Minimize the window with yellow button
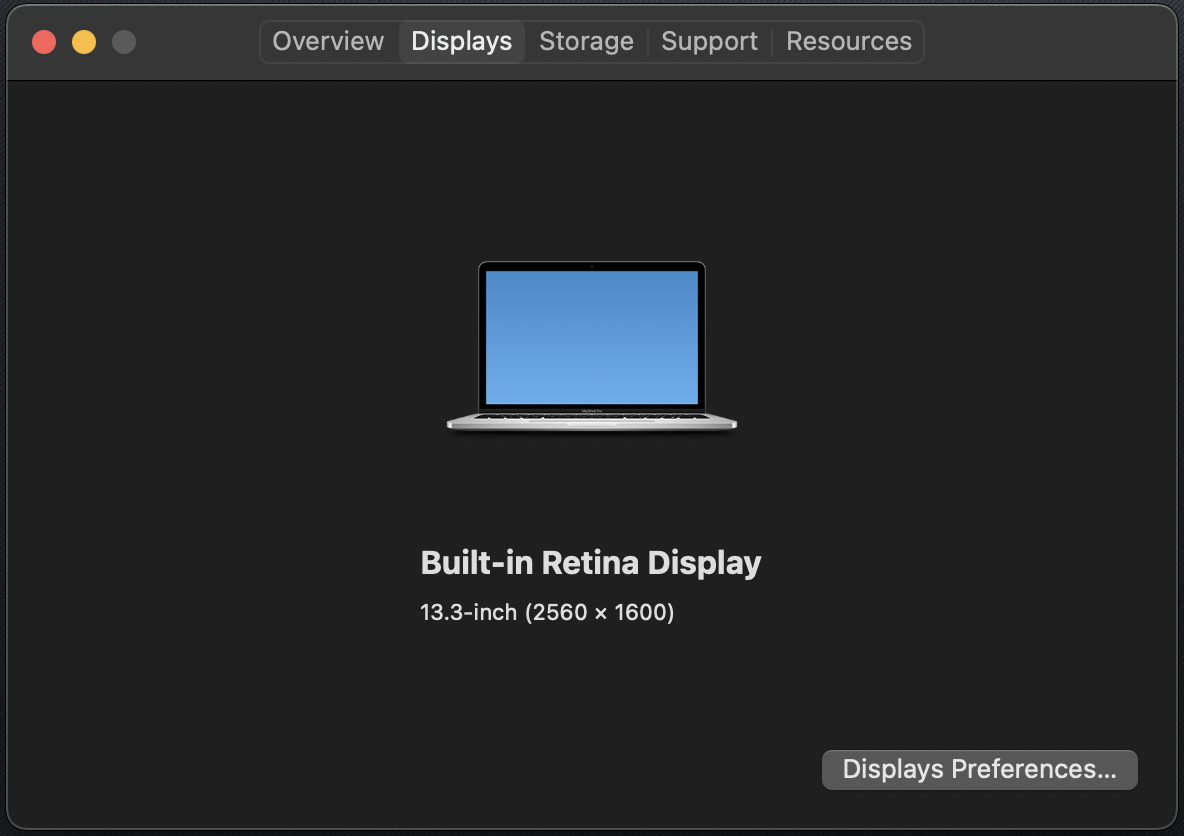 pyautogui.click(x=84, y=42)
